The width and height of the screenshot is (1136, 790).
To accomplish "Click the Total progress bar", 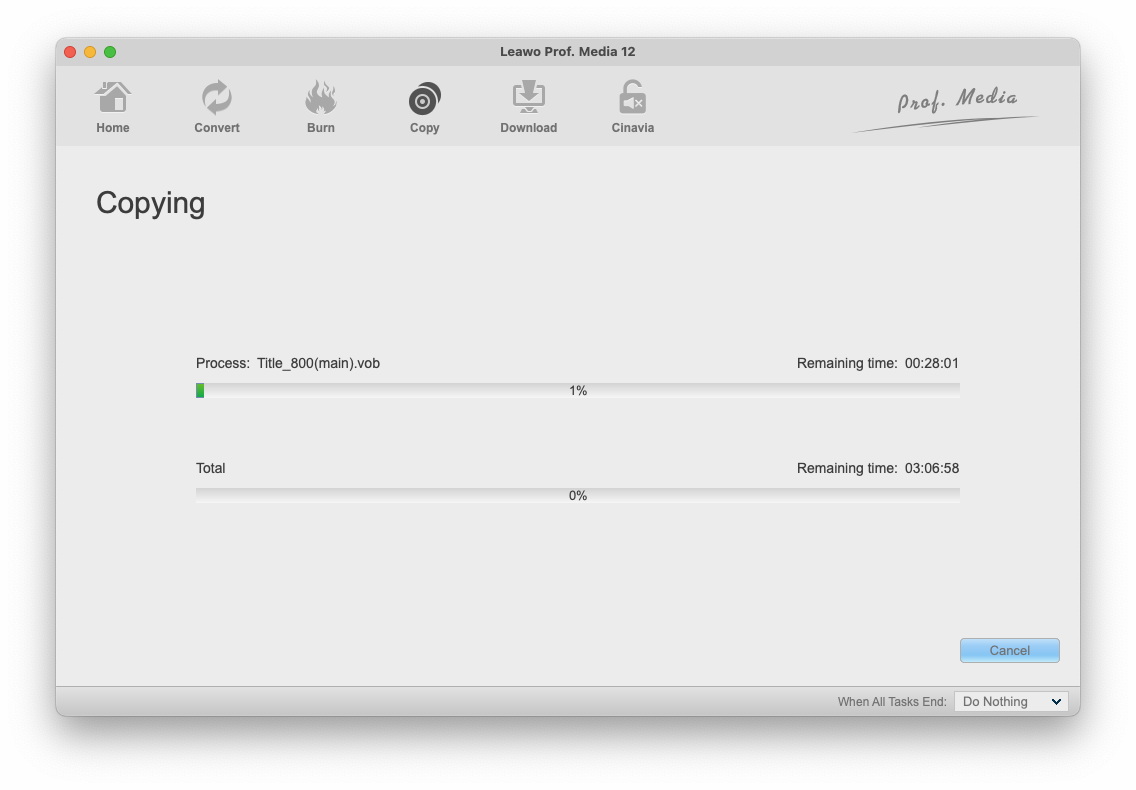I will [x=577, y=496].
